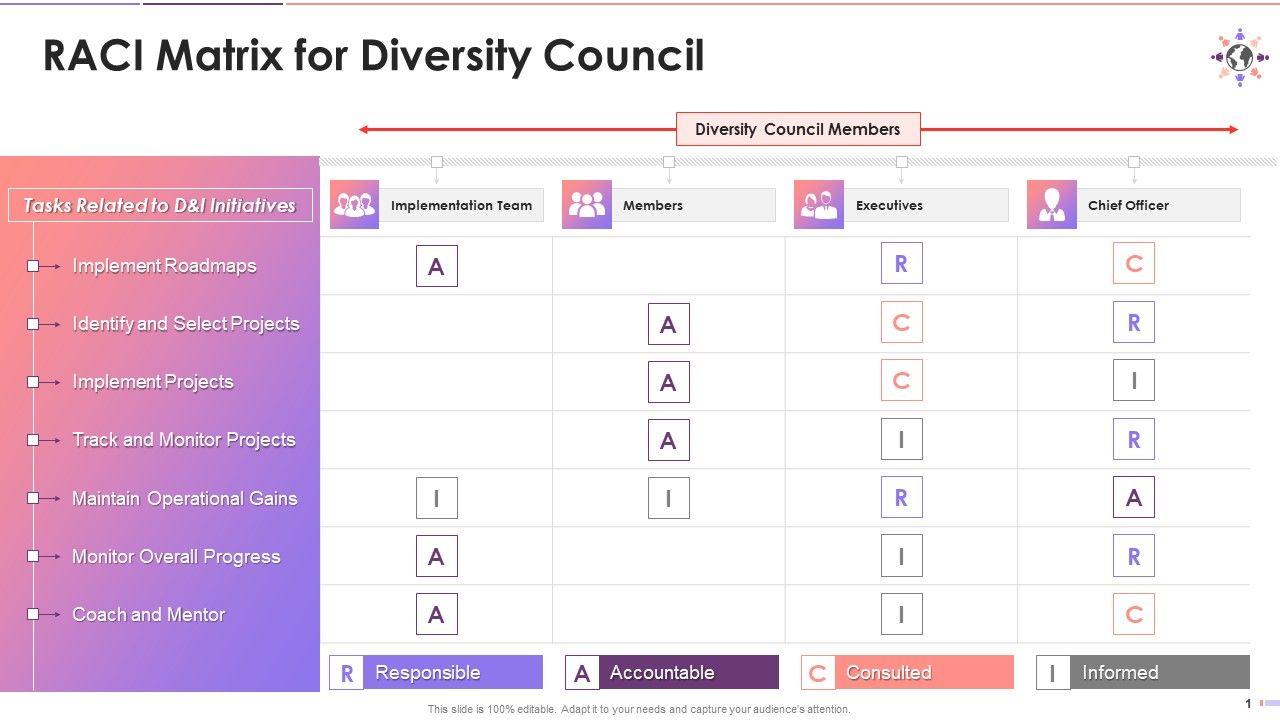Select the square marker beside Implement Roadmaps
Image resolution: width=1280 pixels, height=720 pixels.
point(33,266)
